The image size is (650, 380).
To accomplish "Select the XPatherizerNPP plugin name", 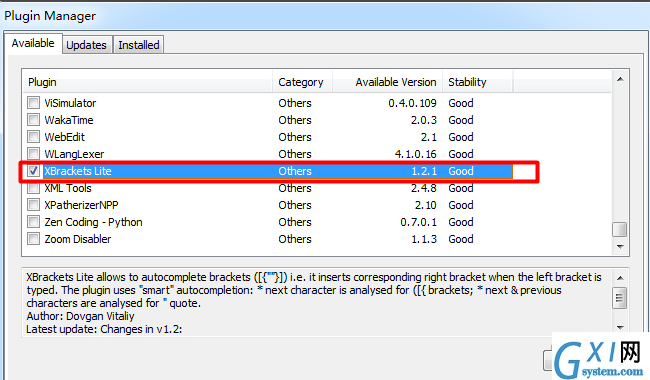I will pos(81,205).
